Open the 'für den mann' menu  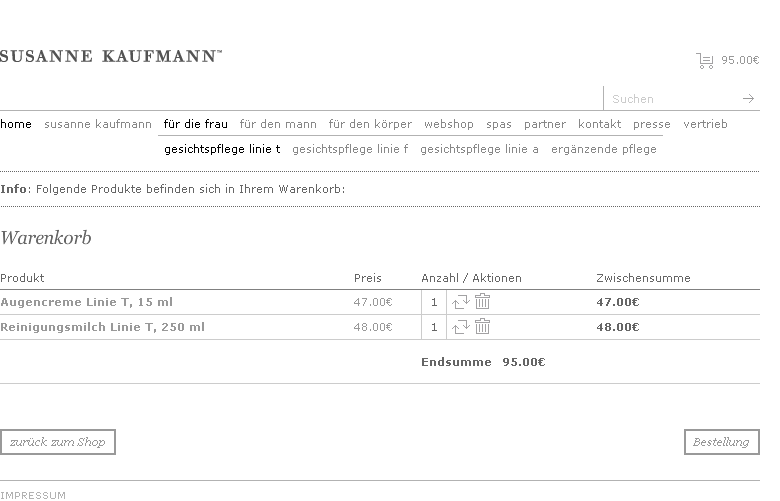tap(278, 124)
